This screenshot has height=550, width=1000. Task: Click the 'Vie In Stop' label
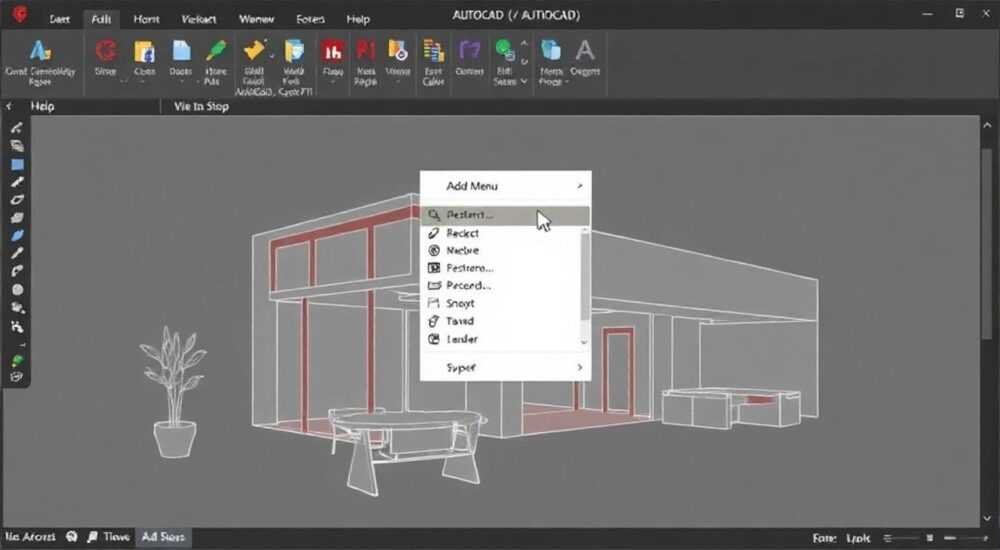pos(202,107)
